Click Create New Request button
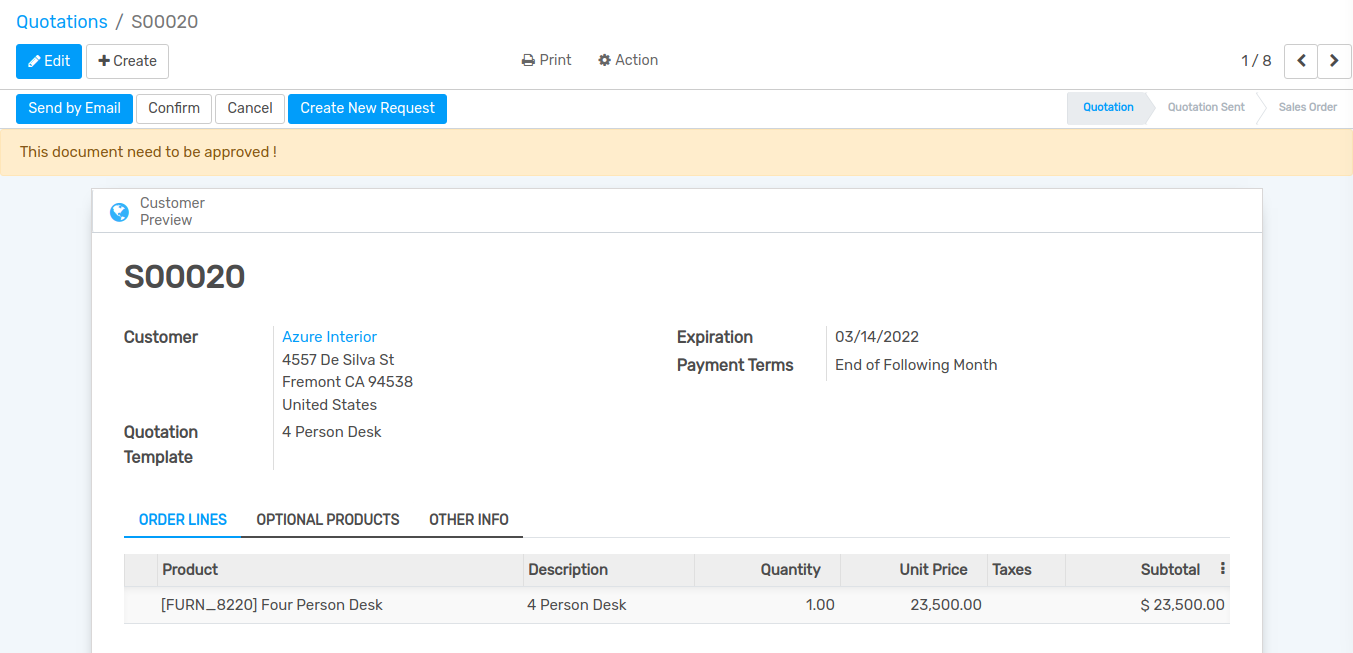The image size is (1353, 653). (367, 108)
